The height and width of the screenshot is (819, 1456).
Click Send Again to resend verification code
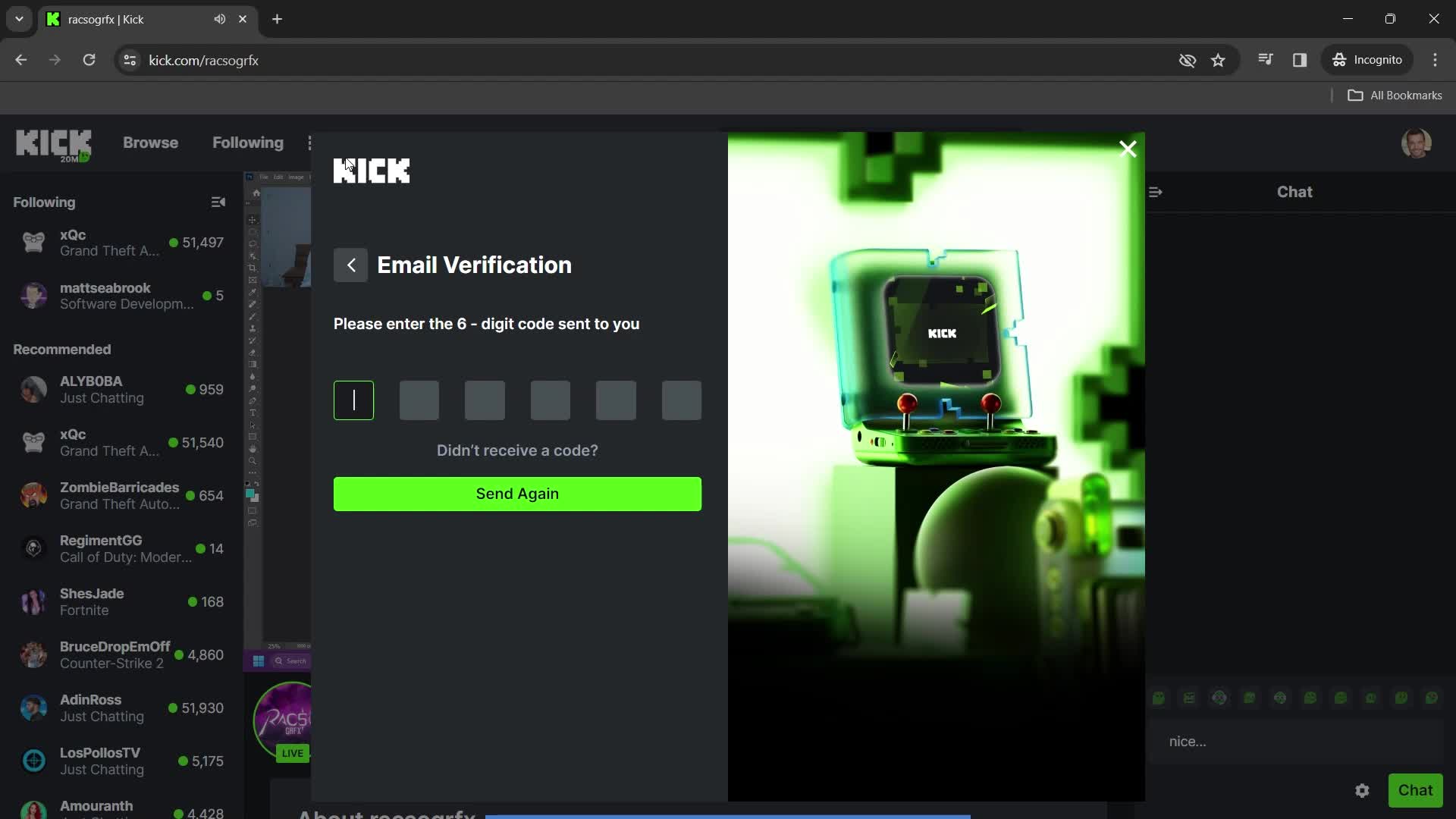[x=517, y=494]
